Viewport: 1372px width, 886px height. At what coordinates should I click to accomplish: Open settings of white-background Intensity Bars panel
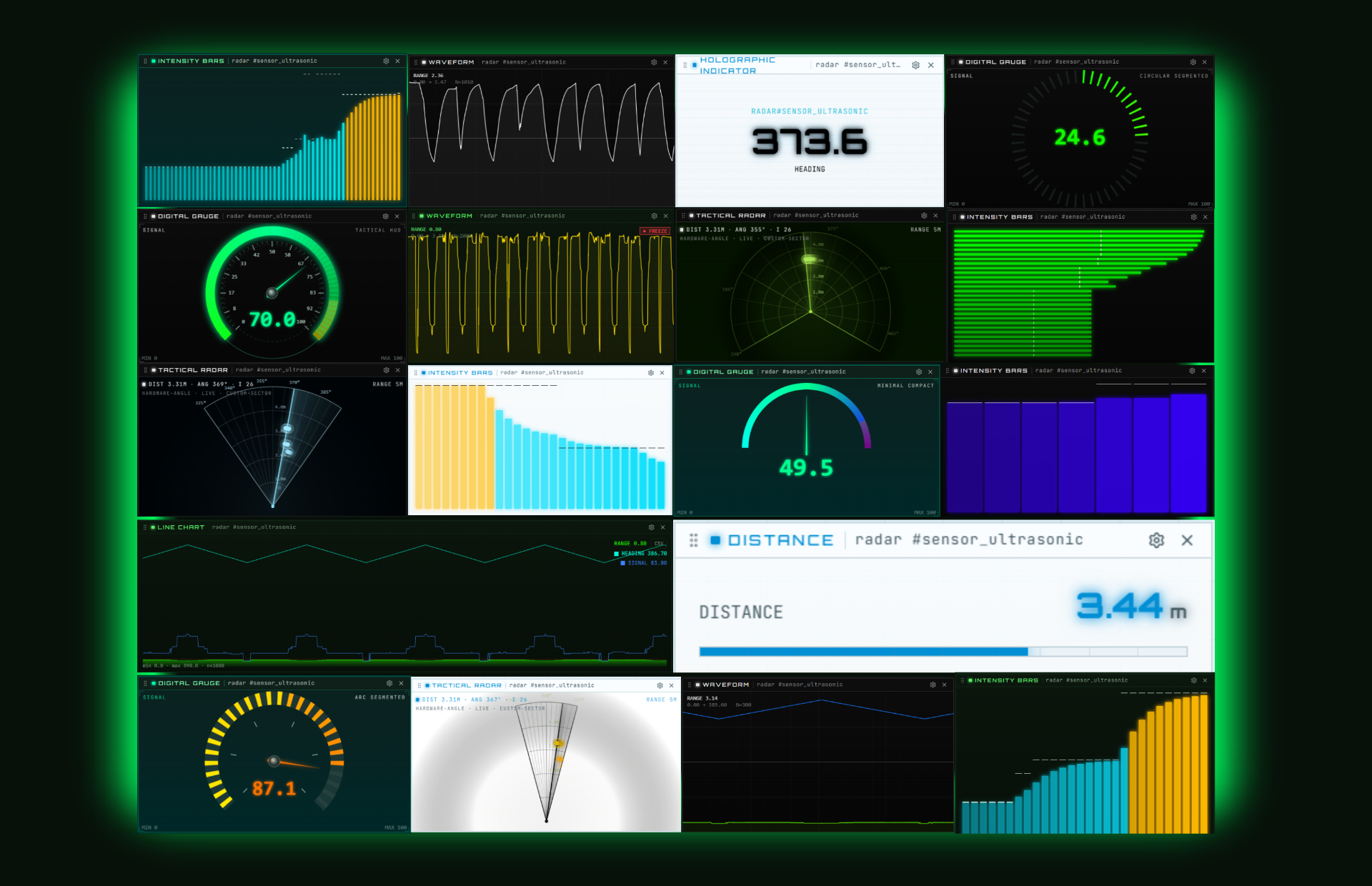(x=650, y=372)
